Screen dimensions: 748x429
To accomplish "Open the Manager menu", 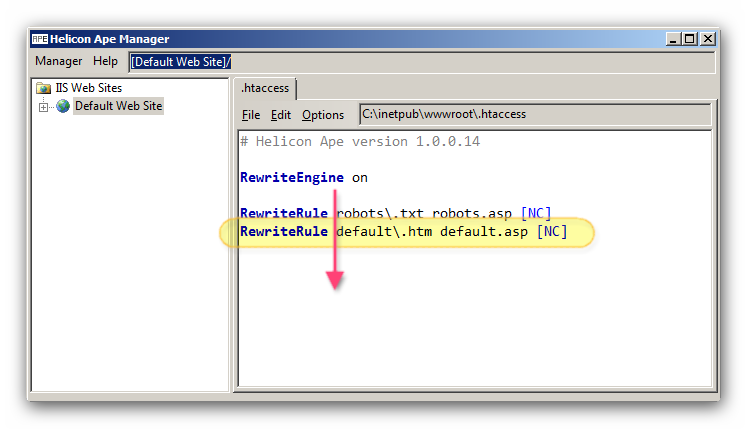I will pyautogui.click(x=58, y=62).
